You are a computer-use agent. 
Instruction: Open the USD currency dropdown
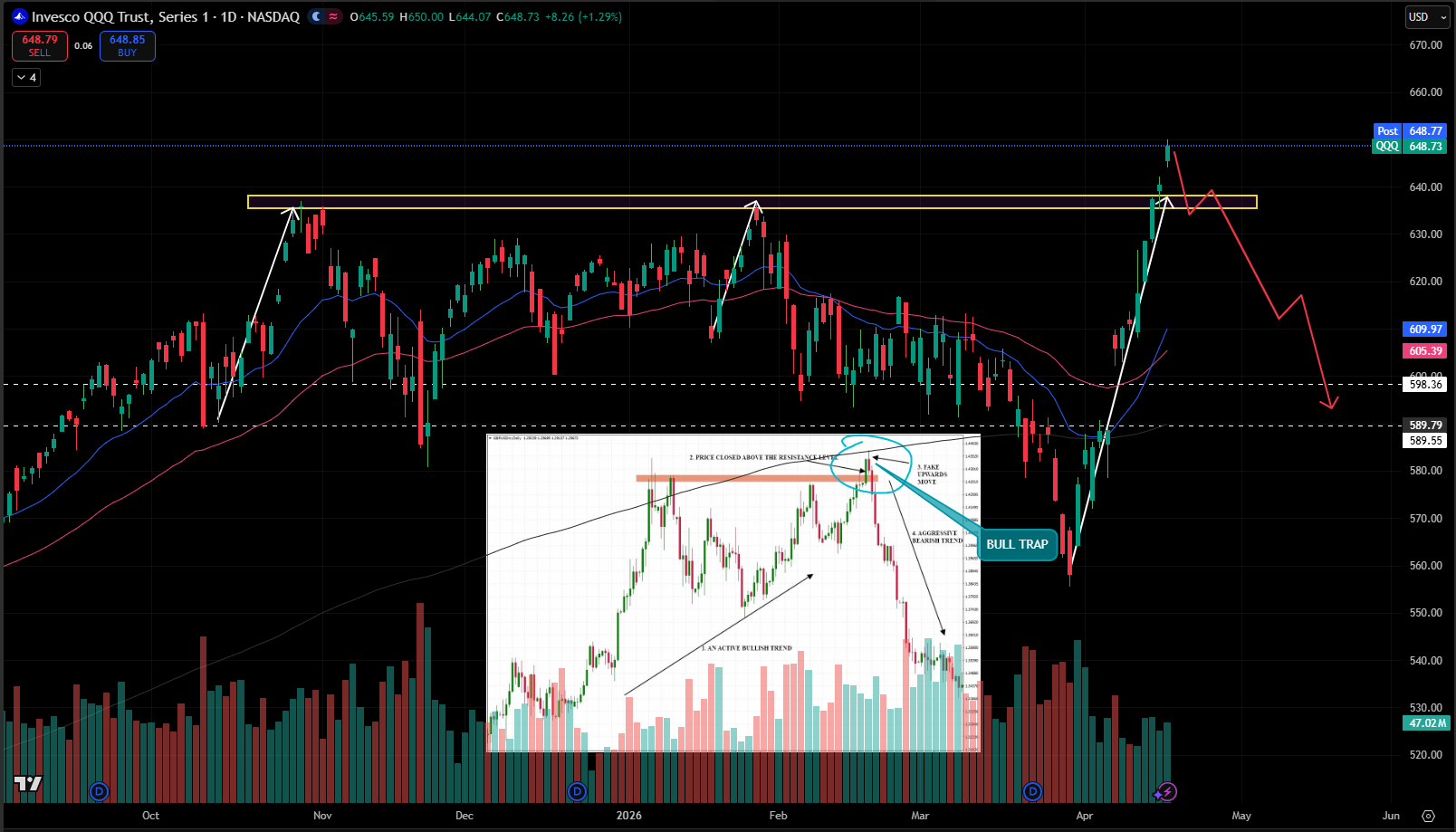point(1426,17)
